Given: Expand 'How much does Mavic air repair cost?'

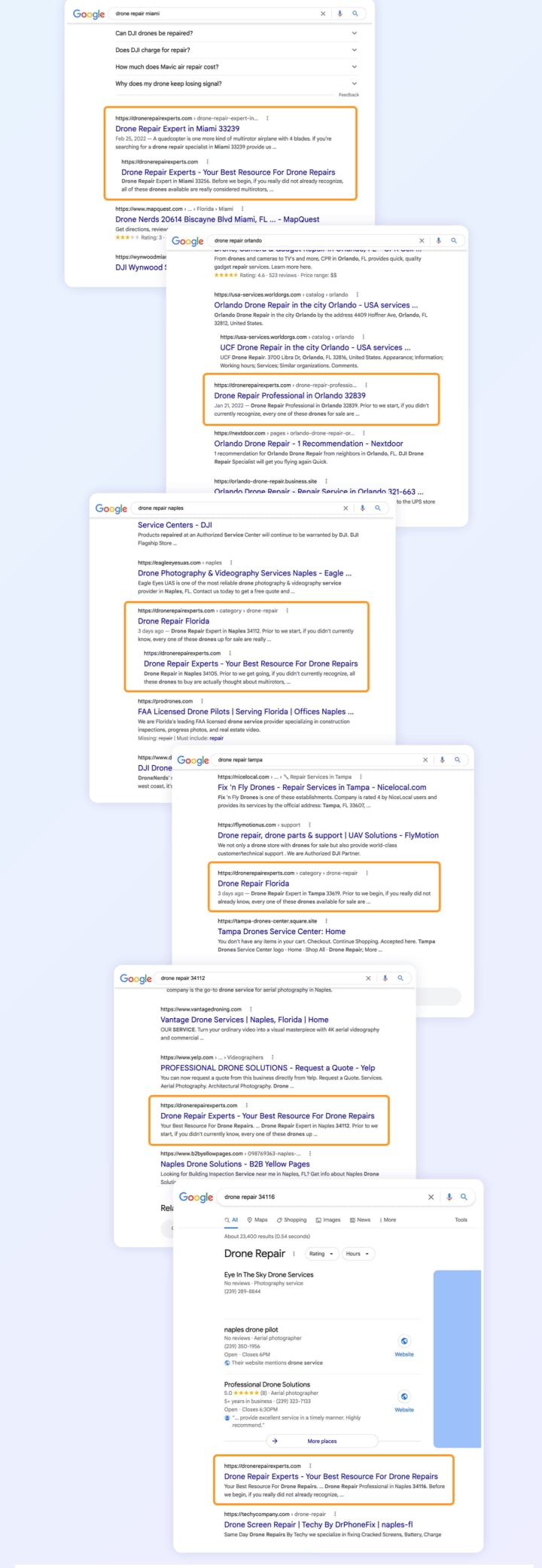Looking at the screenshot, I should point(236,67).
